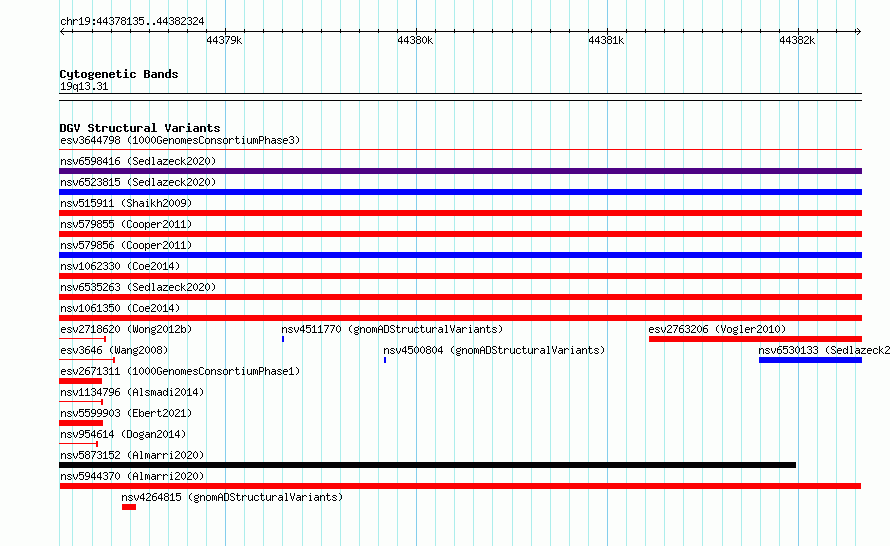Screen dimensions: 890x546
Task: Open the nsv6535263 (Sedlazeck2020) label
Action: coord(138,287)
